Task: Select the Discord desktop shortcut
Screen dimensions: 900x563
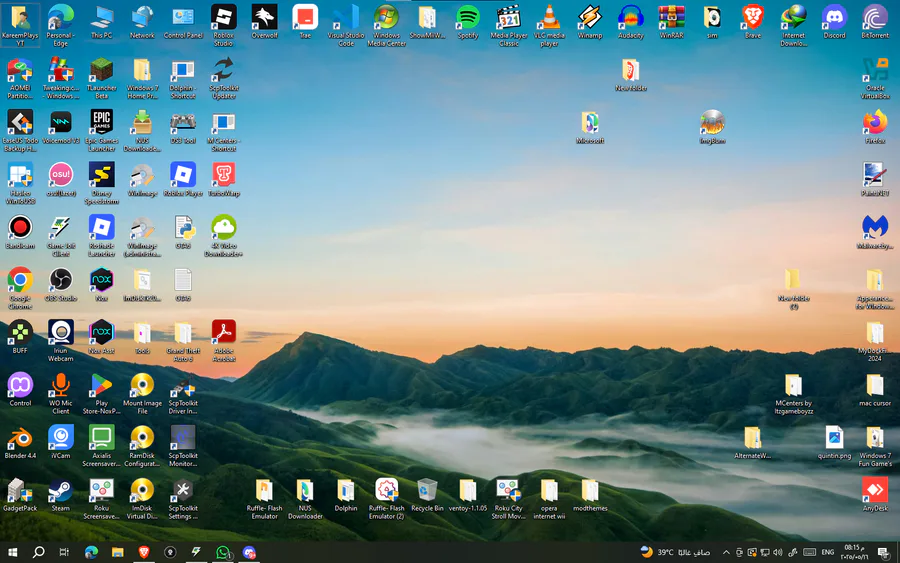Action: 835,22
